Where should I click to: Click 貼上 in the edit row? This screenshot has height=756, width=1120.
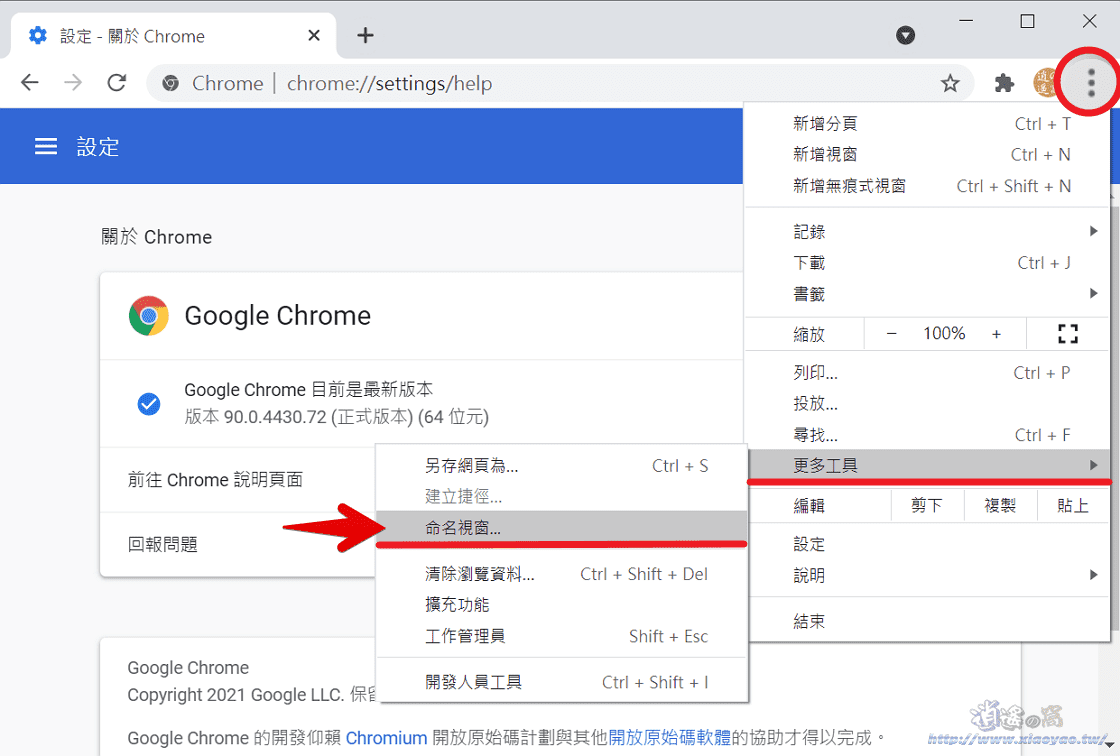1073,506
